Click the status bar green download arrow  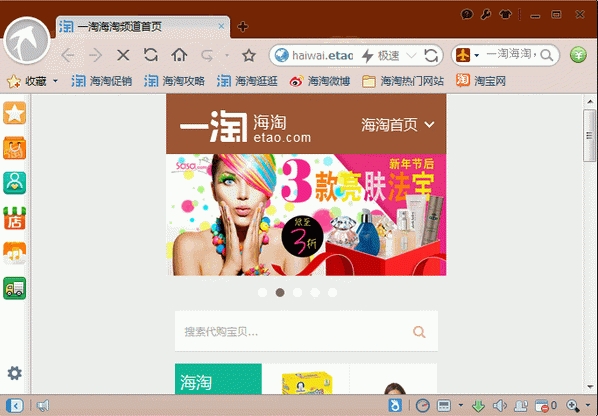point(478,405)
